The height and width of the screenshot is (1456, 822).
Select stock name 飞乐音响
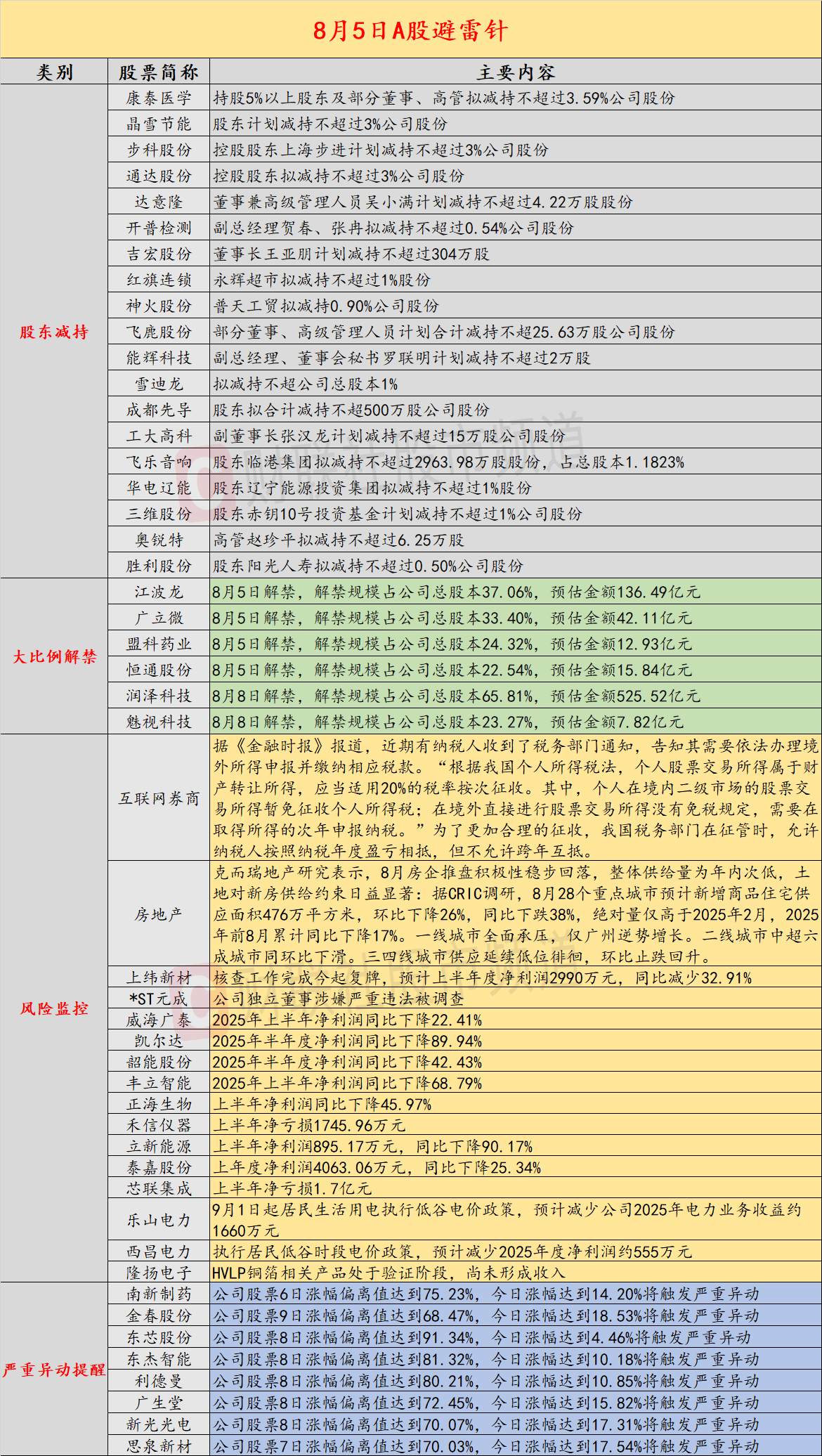coord(159,462)
